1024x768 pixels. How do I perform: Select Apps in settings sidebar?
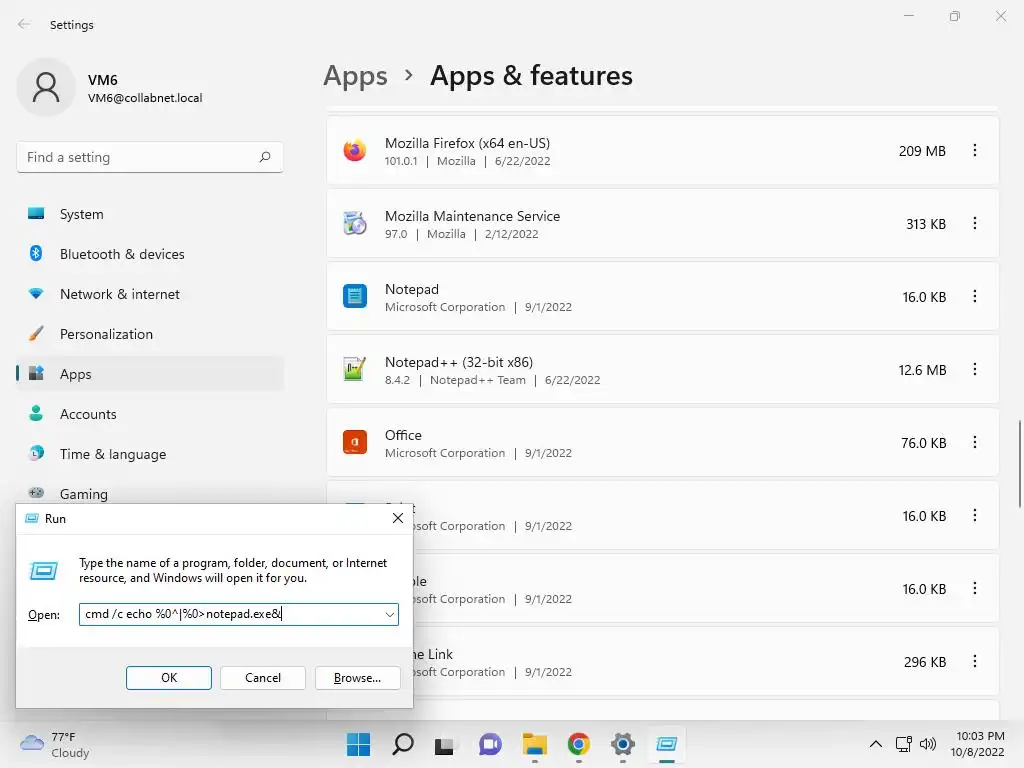[x=150, y=374]
